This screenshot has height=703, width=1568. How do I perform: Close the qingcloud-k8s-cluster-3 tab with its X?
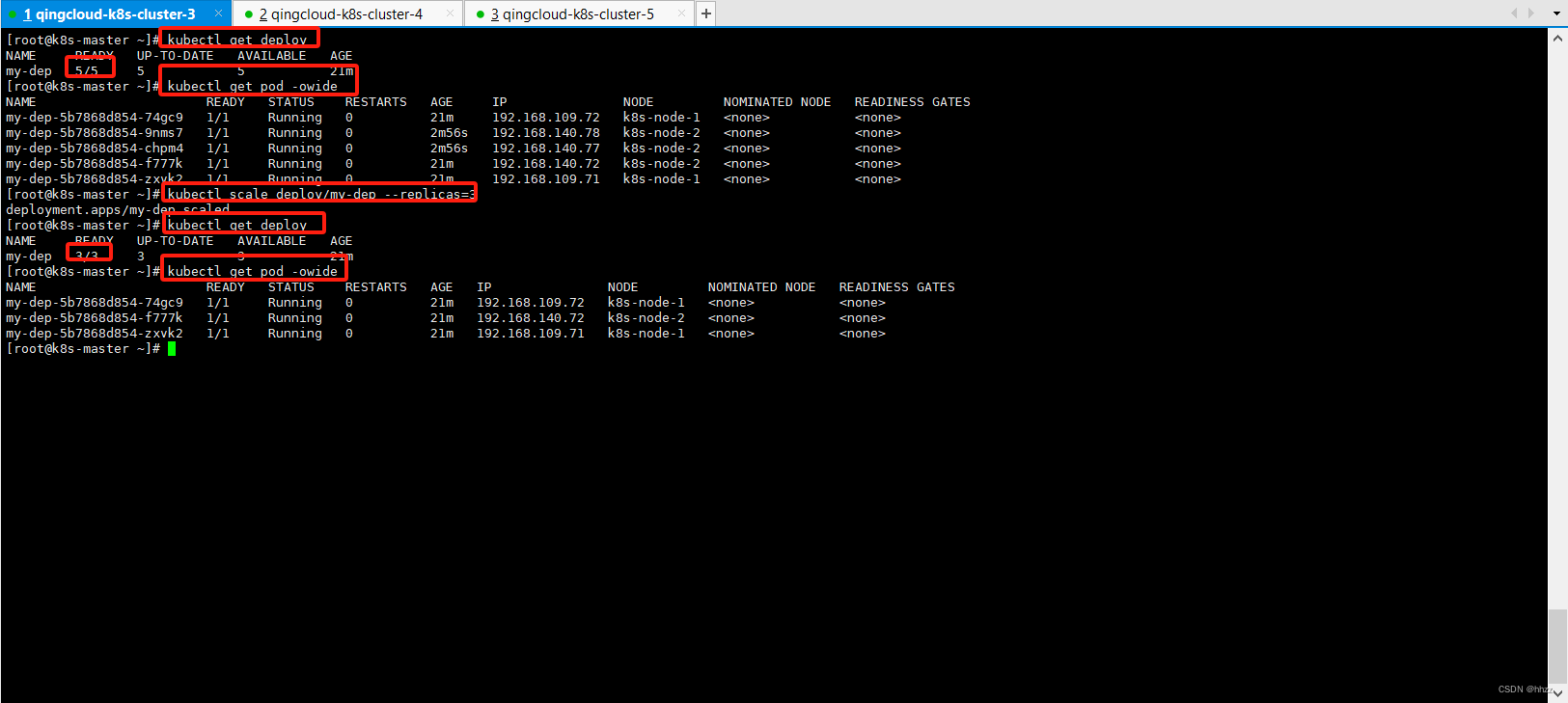218,14
